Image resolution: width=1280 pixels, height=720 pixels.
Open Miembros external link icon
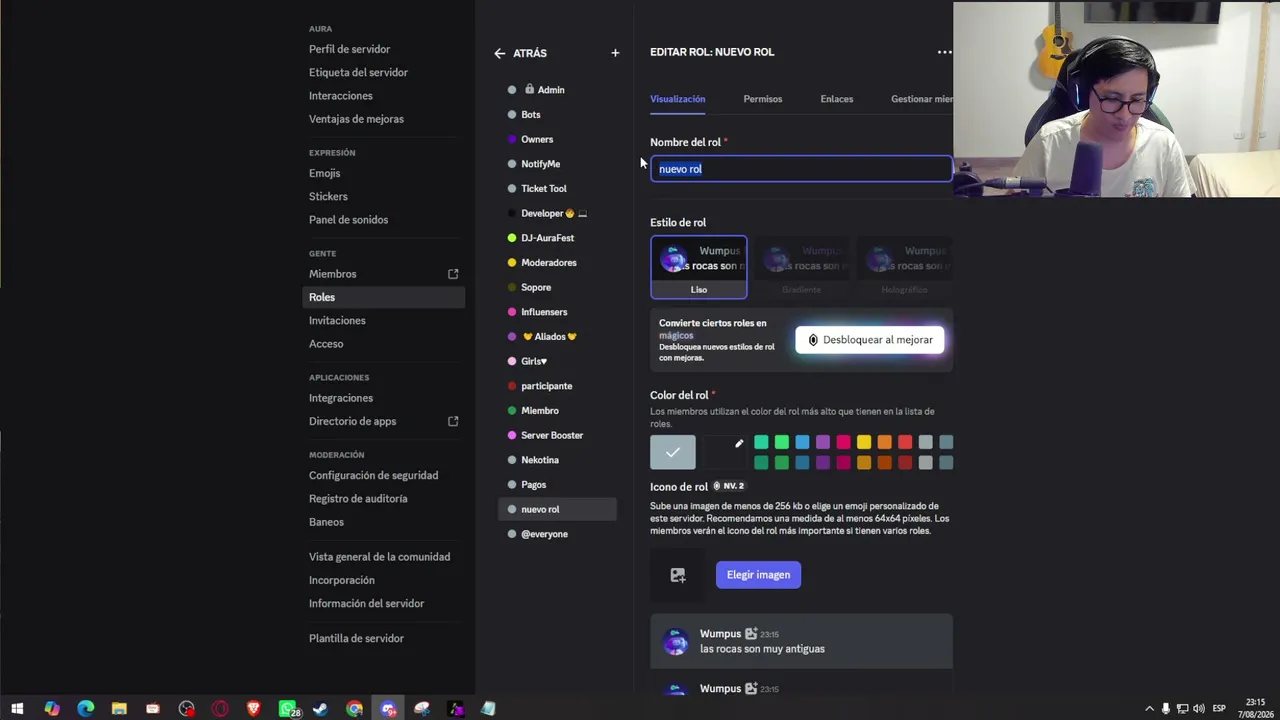pyautogui.click(x=453, y=274)
